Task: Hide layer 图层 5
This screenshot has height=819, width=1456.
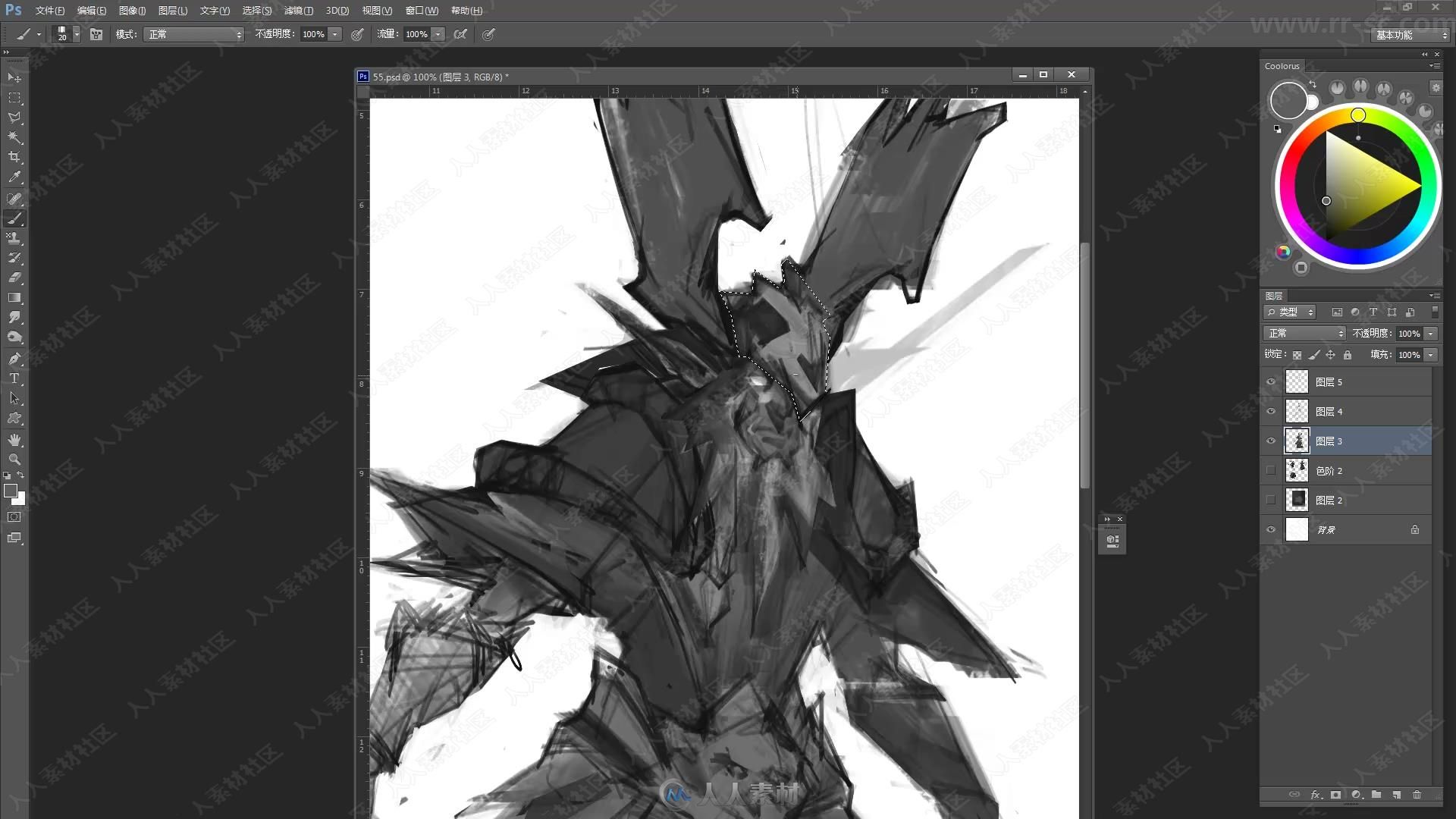Action: 1271,381
